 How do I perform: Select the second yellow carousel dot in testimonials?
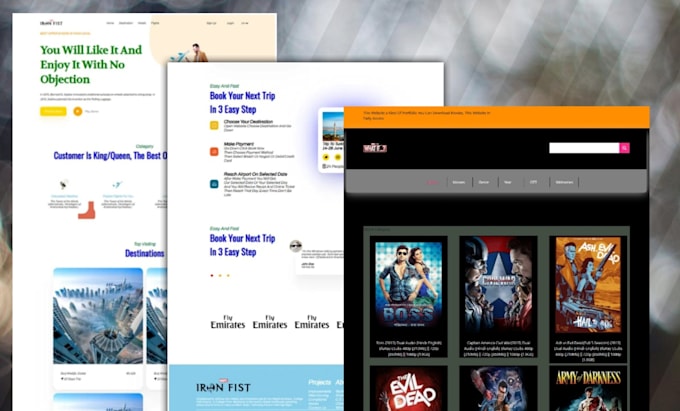pos(220,275)
